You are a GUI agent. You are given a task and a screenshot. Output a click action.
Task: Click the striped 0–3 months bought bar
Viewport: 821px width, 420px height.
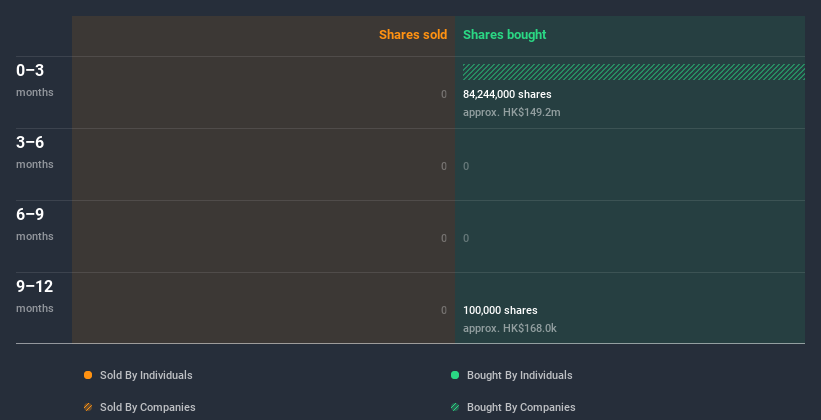coord(634,72)
